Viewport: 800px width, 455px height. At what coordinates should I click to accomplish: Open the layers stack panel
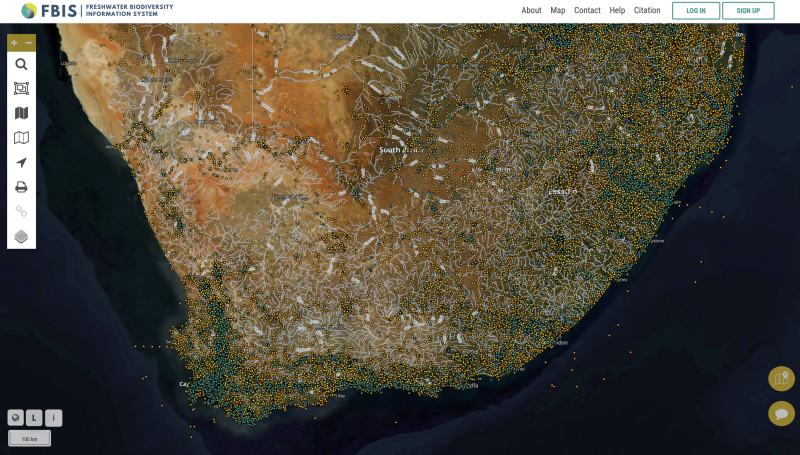click(x=21, y=237)
